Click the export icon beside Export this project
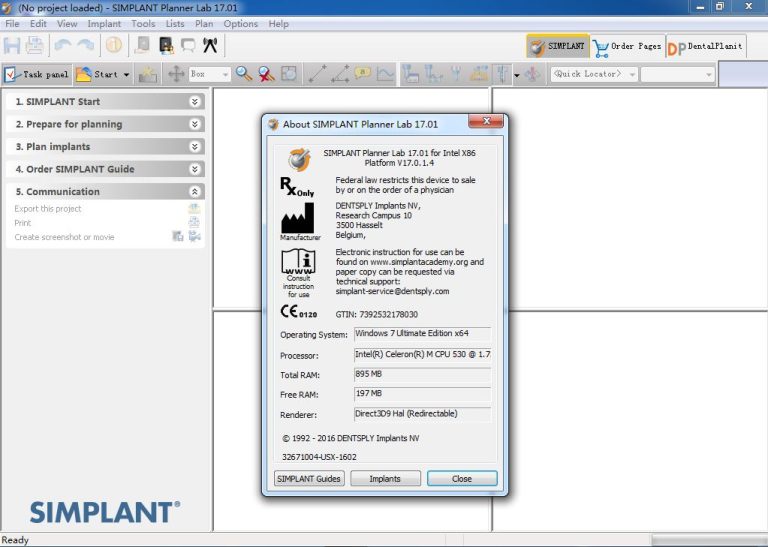Viewport: 768px width, 547px height. [194, 209]
